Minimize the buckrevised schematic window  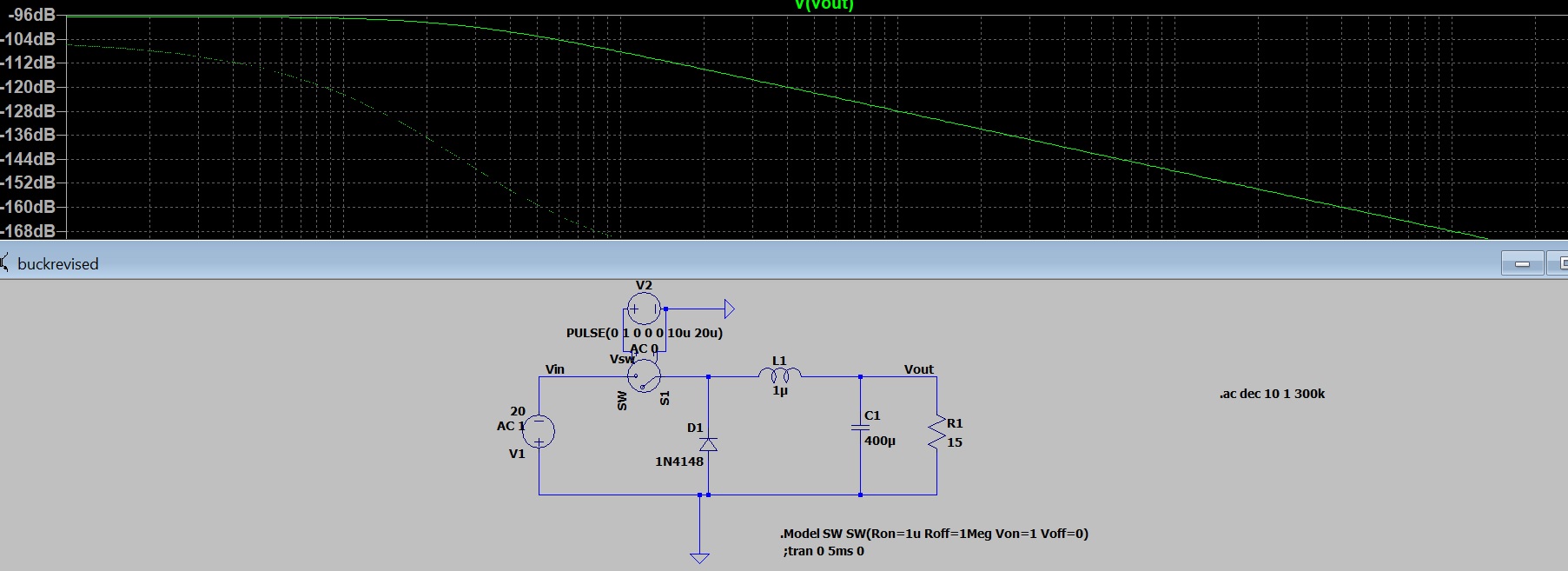click(x=1522, y=263)
